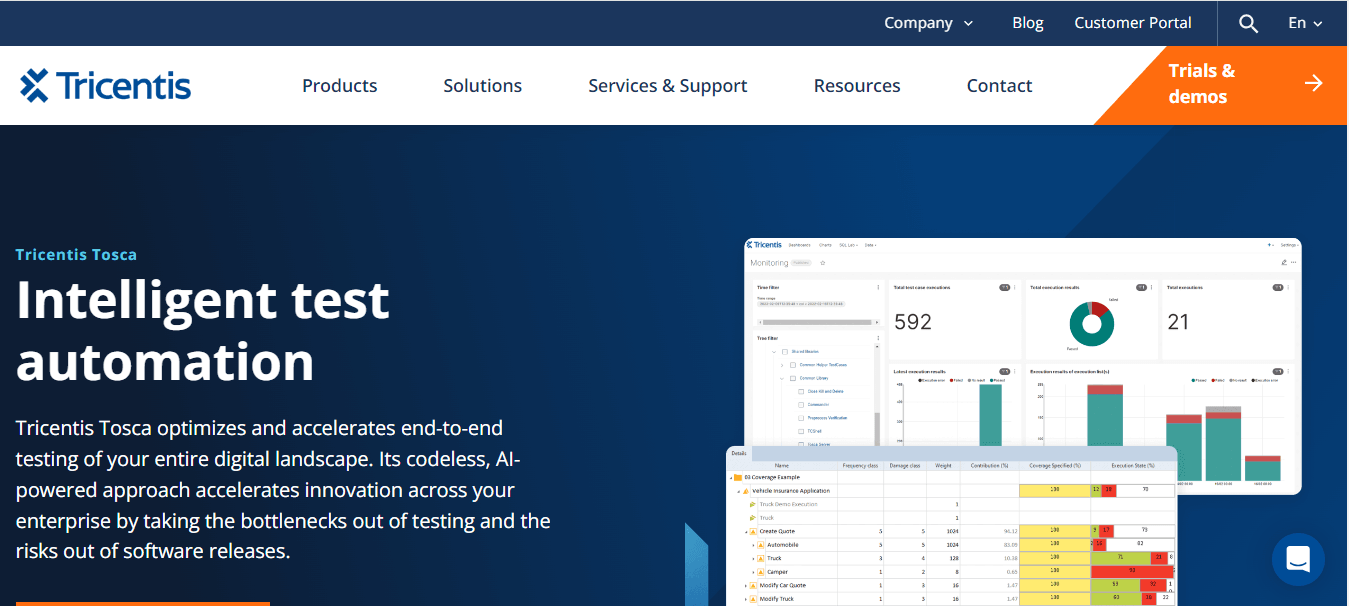This screenshot has height=606, width=1349.
Task: Open the Solutions menu
Action: [483, 86]
